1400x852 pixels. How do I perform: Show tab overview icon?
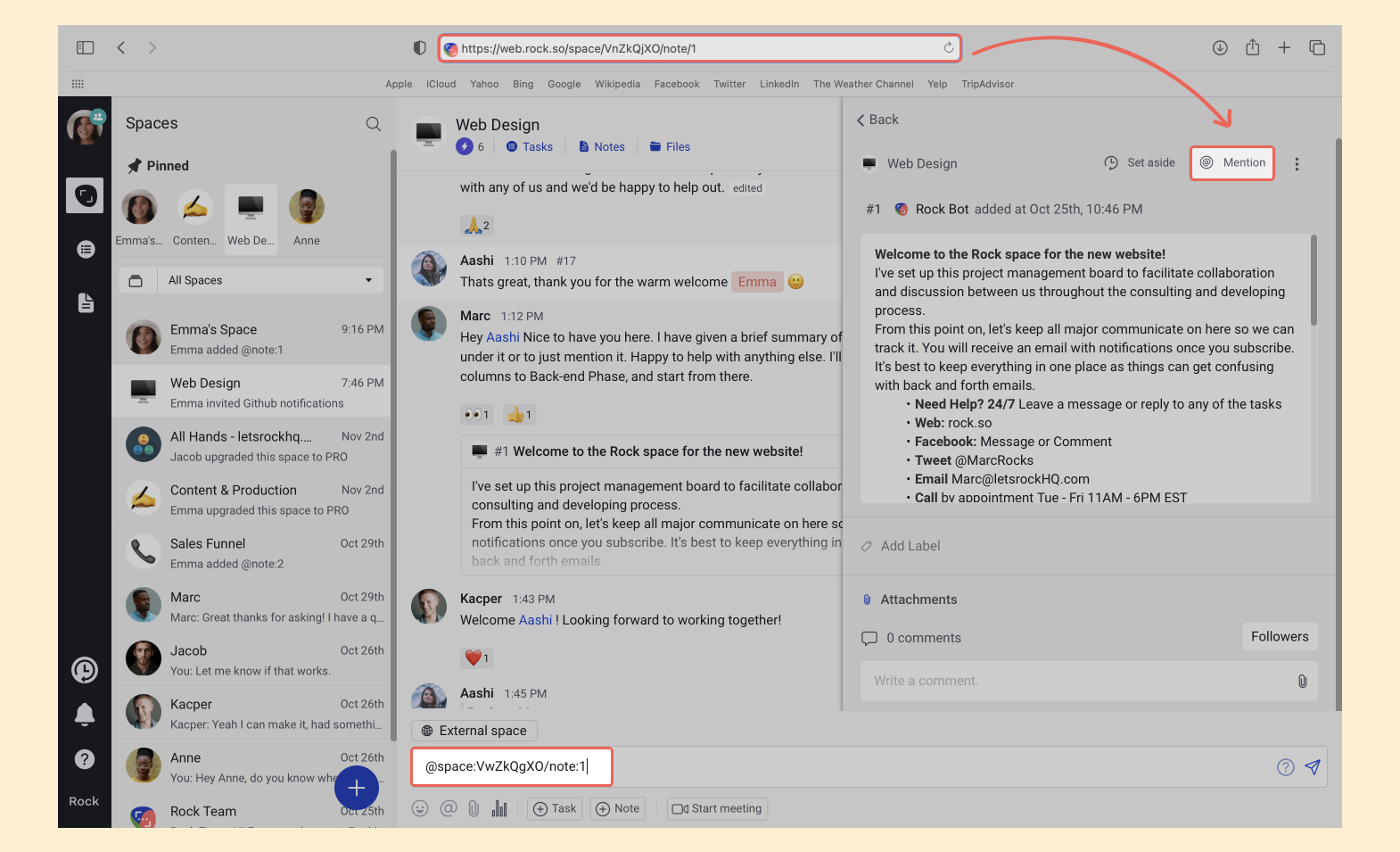[x=1317, y=47]
